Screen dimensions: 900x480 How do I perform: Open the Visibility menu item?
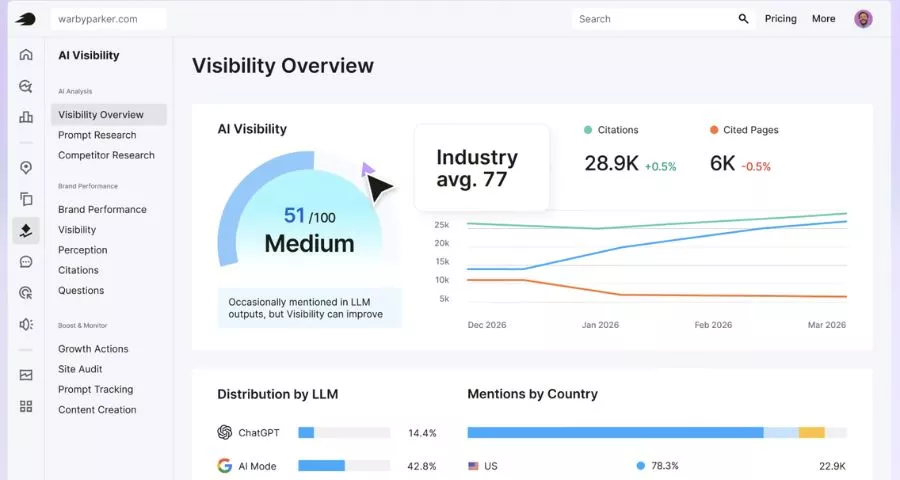[77, 230]
